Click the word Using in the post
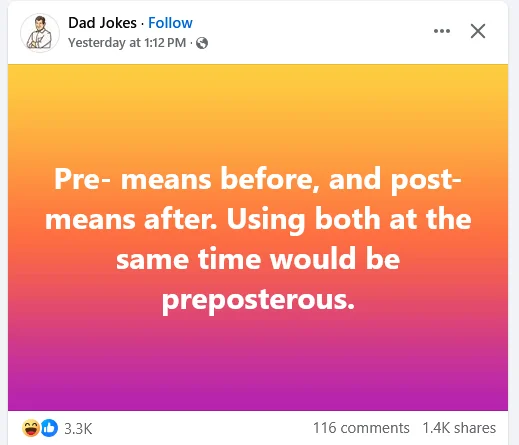The image size is (519, 445). [266, 220]
